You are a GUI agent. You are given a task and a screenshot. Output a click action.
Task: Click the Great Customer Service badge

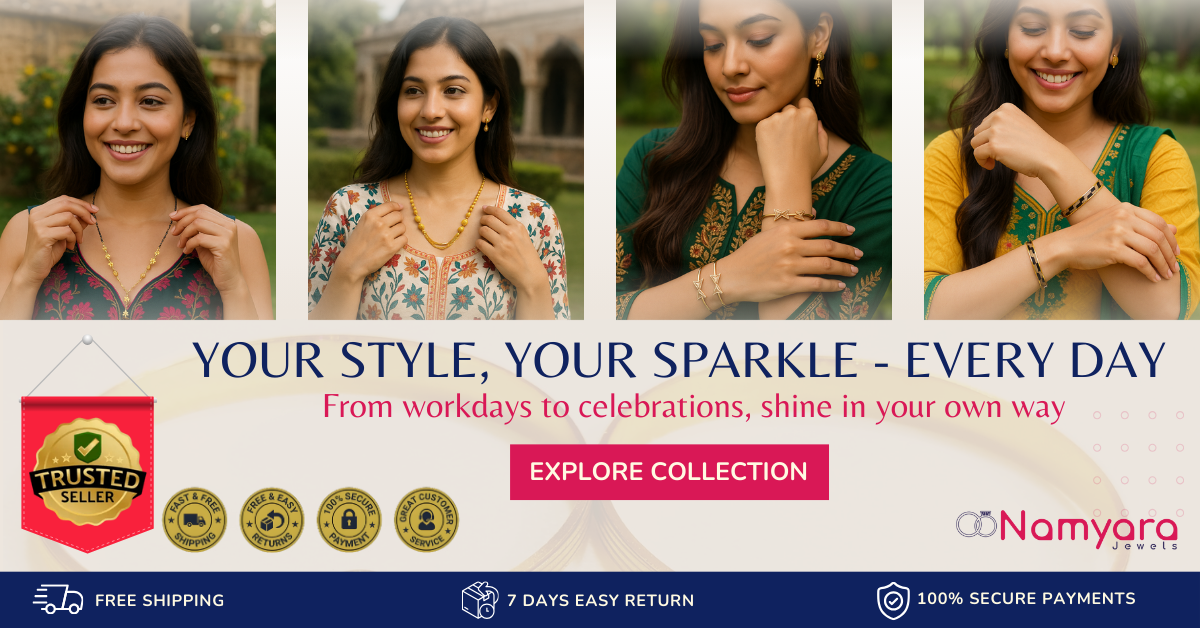pos(426,520)
